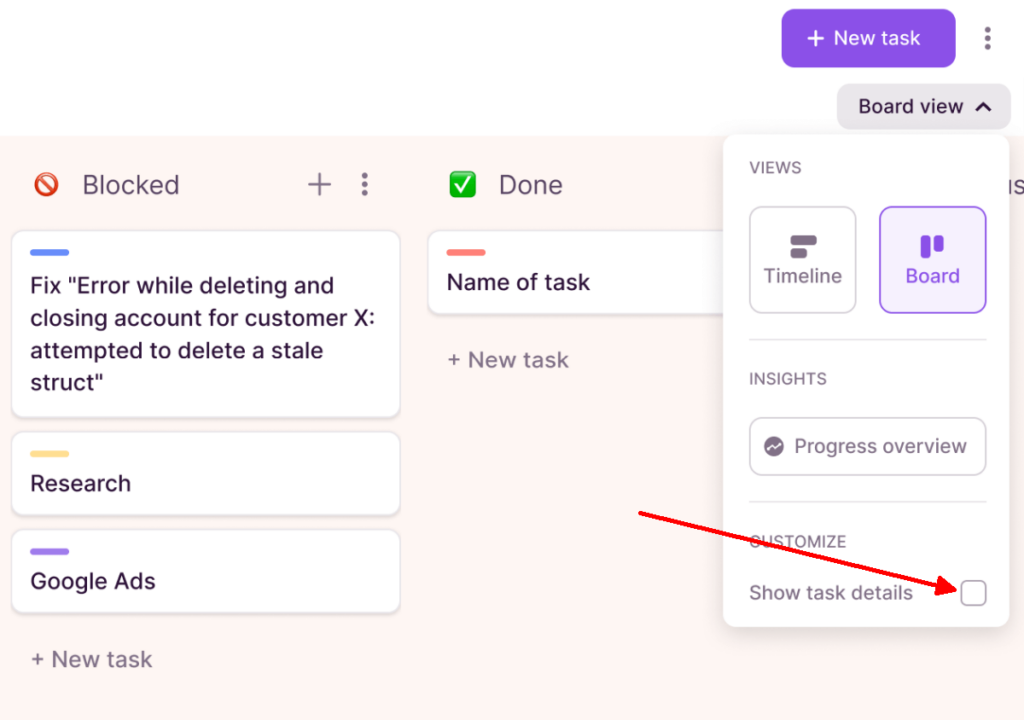Add a new task under the Done column
This screenshot has height=720, width=1024.
tap(507, 359)
